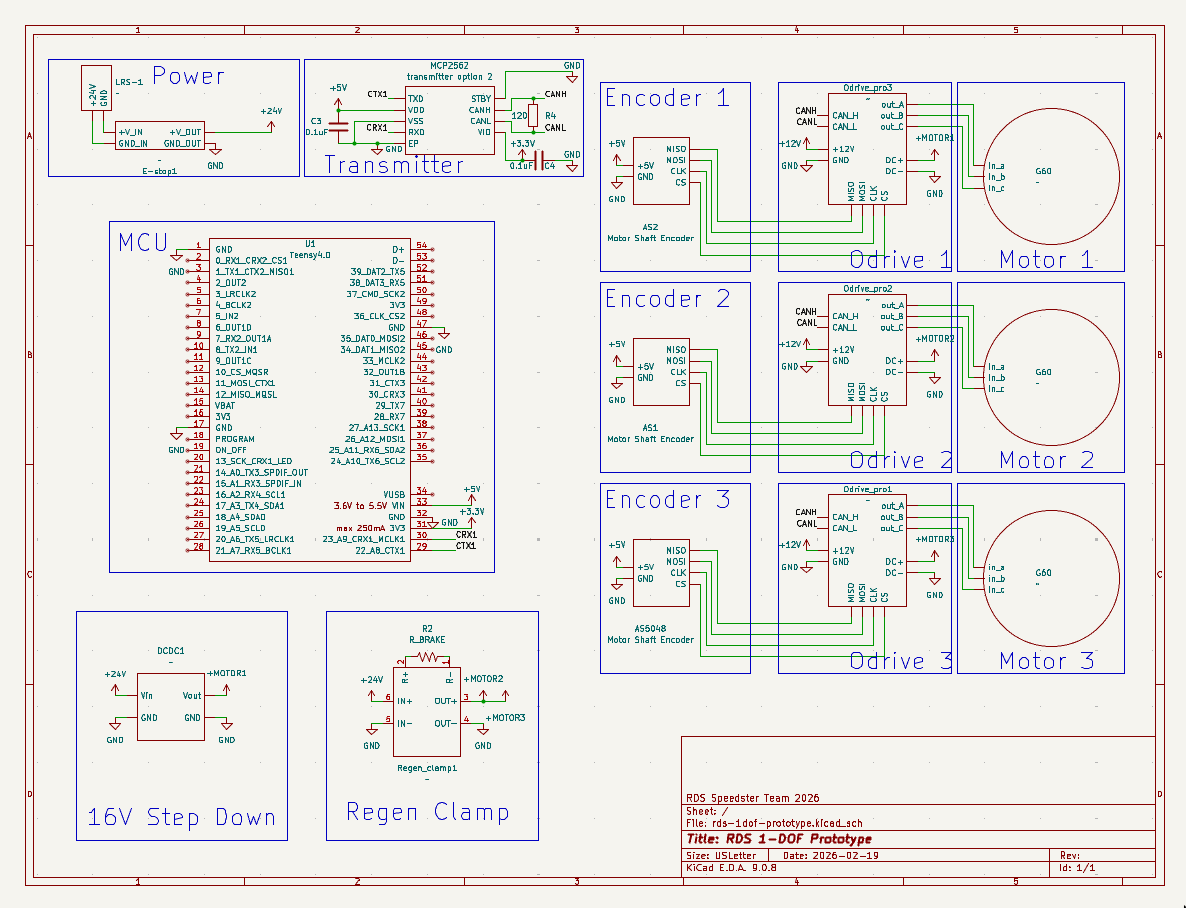Select capacitor C4 near +3.3V
This screenshot has height=908, width=1186.
tap(538, 160)
